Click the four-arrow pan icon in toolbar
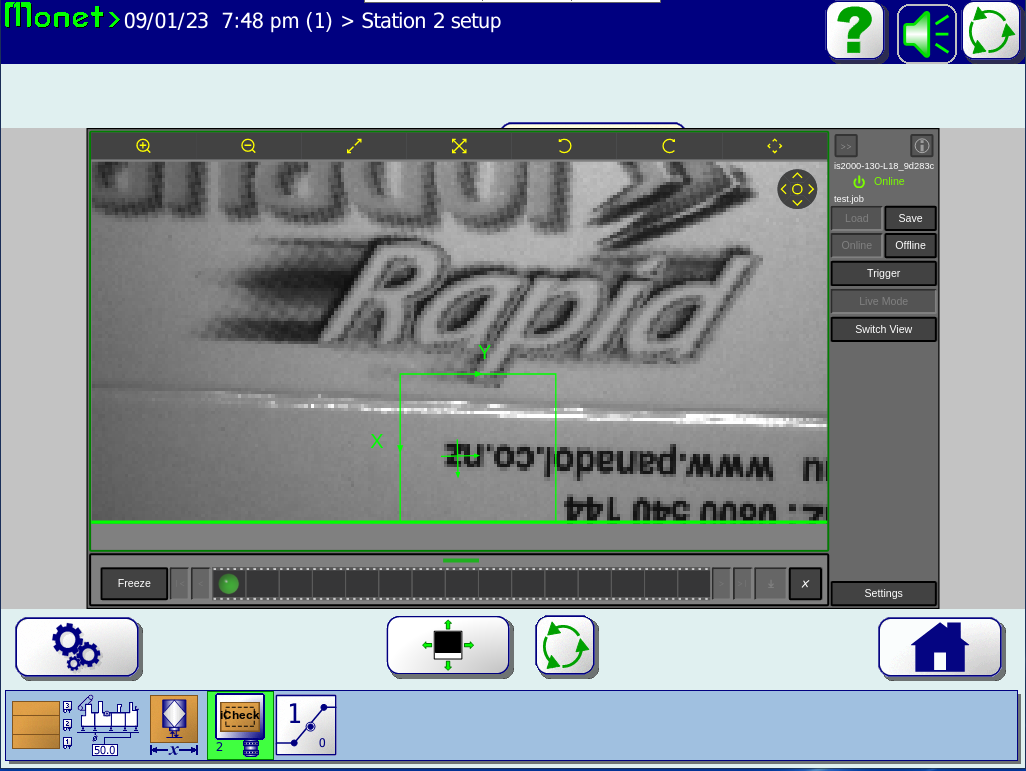The height and width of the screenshot is (771, 1026). (775, 146)
